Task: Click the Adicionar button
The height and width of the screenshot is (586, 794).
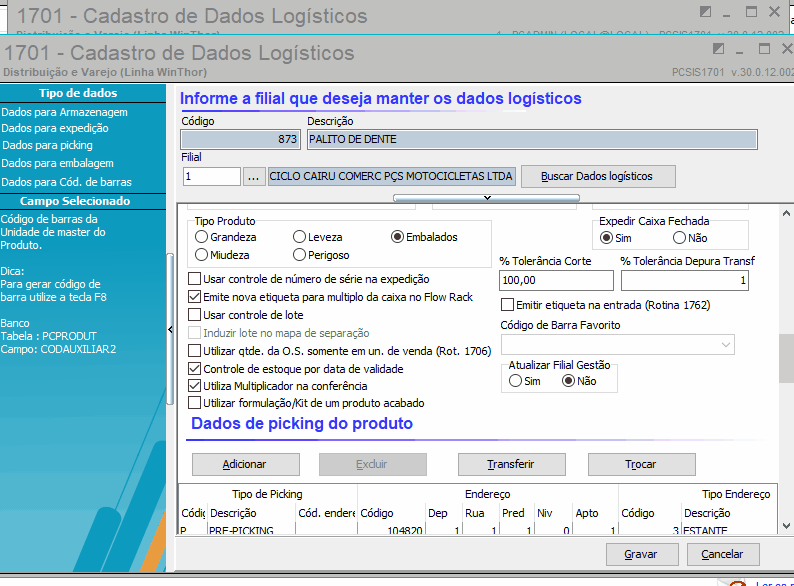Action: click(246, 464)
